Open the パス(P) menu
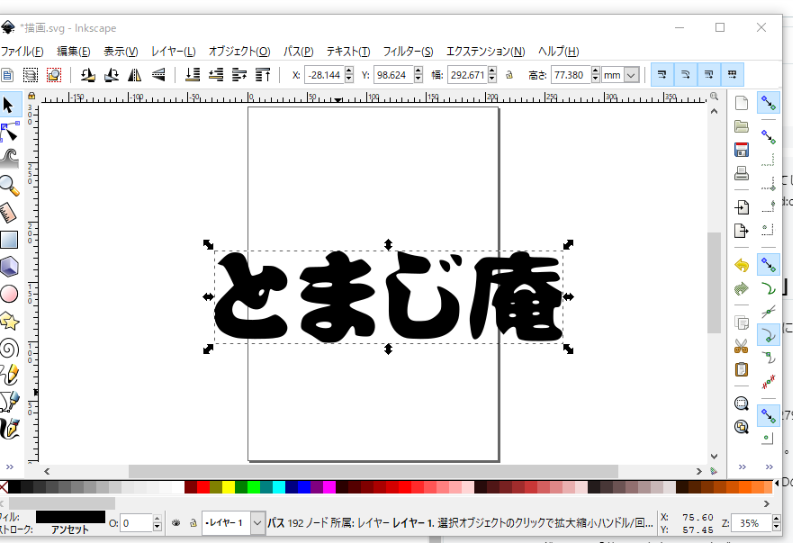The width and height of the screenshot is (793, 543). (x=298, y=51)
